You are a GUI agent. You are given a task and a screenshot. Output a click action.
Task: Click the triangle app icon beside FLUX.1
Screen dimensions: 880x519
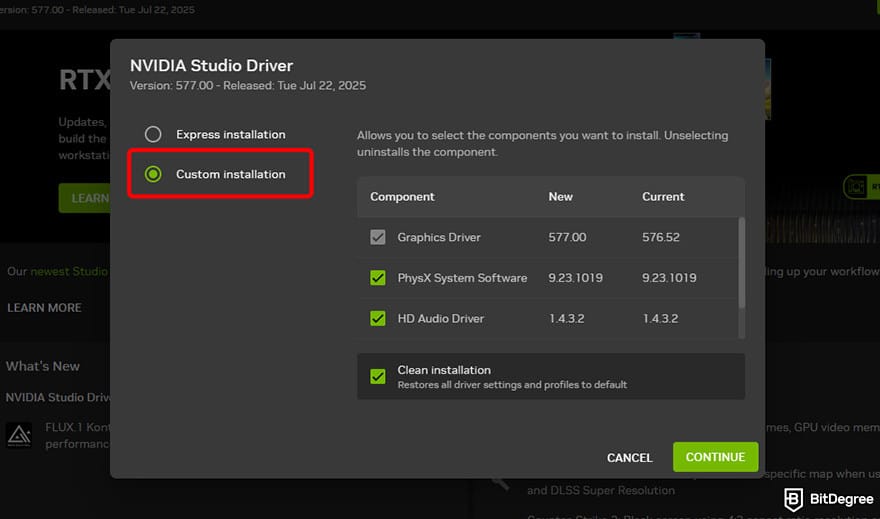[x=19, y=435]
